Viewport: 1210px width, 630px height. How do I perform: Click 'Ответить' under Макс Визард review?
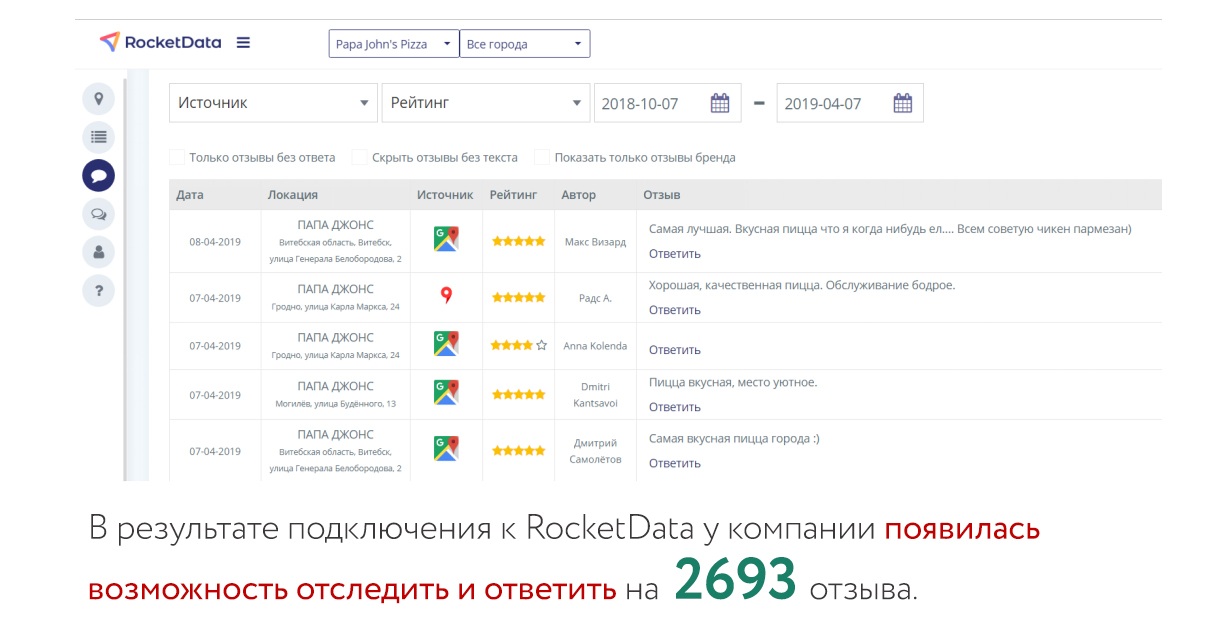coord(675,254)
